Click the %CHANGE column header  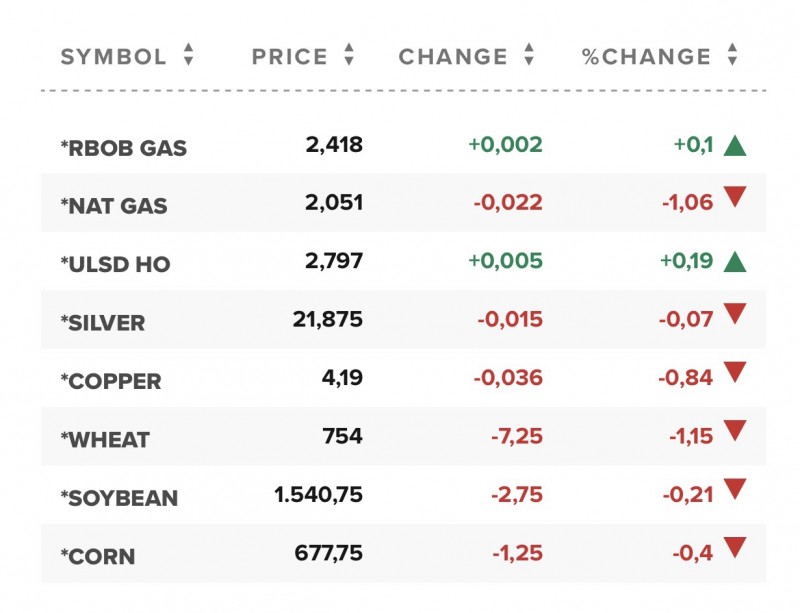pyautogui.click(x=646, y=57)
